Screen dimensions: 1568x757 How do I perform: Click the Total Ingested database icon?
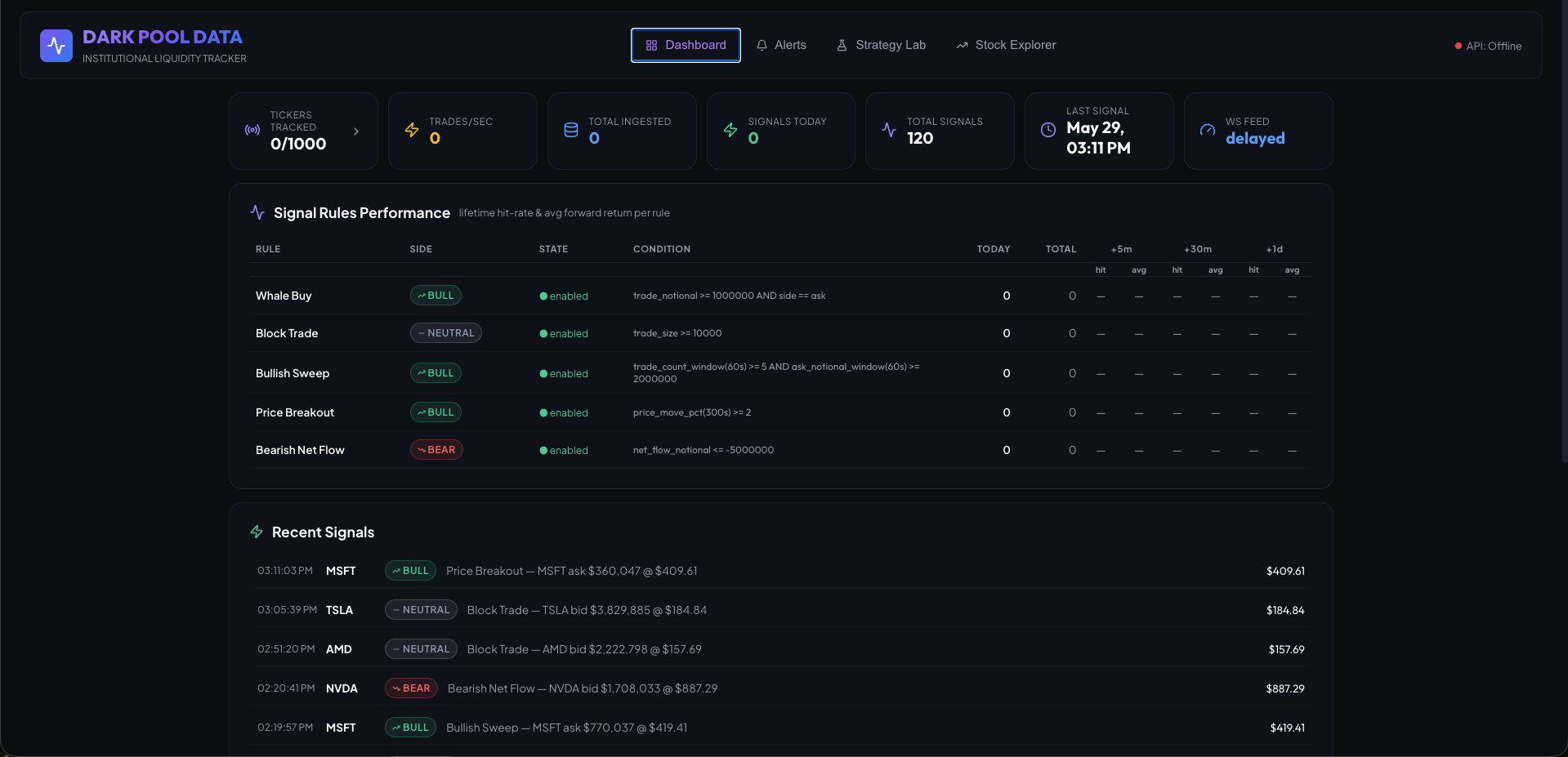click(x=571, y=130)
